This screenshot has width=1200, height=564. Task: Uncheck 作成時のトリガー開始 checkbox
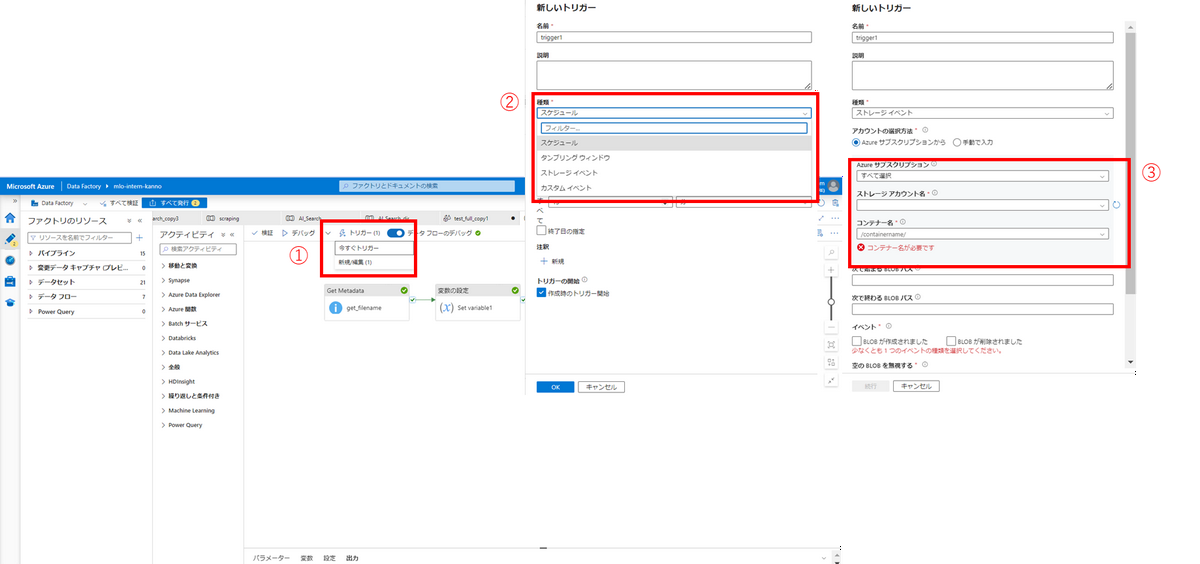[x=542, y=293]
